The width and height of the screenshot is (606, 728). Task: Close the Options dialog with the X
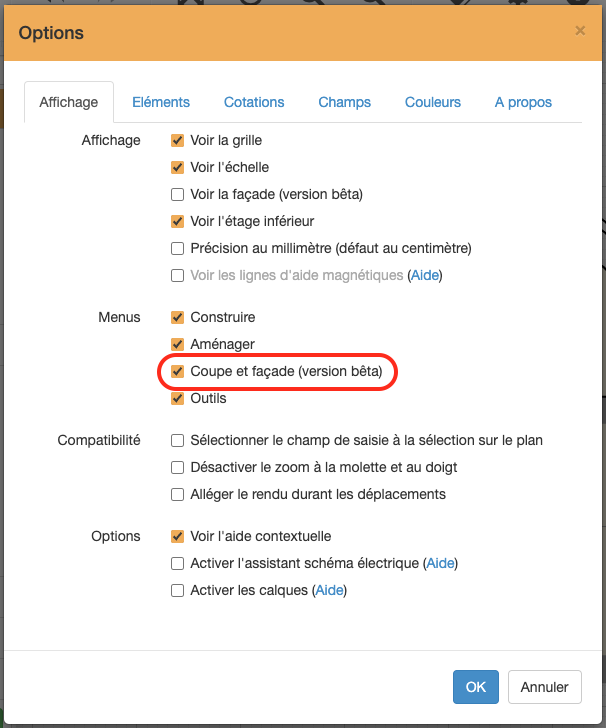[x=580, y=31]
